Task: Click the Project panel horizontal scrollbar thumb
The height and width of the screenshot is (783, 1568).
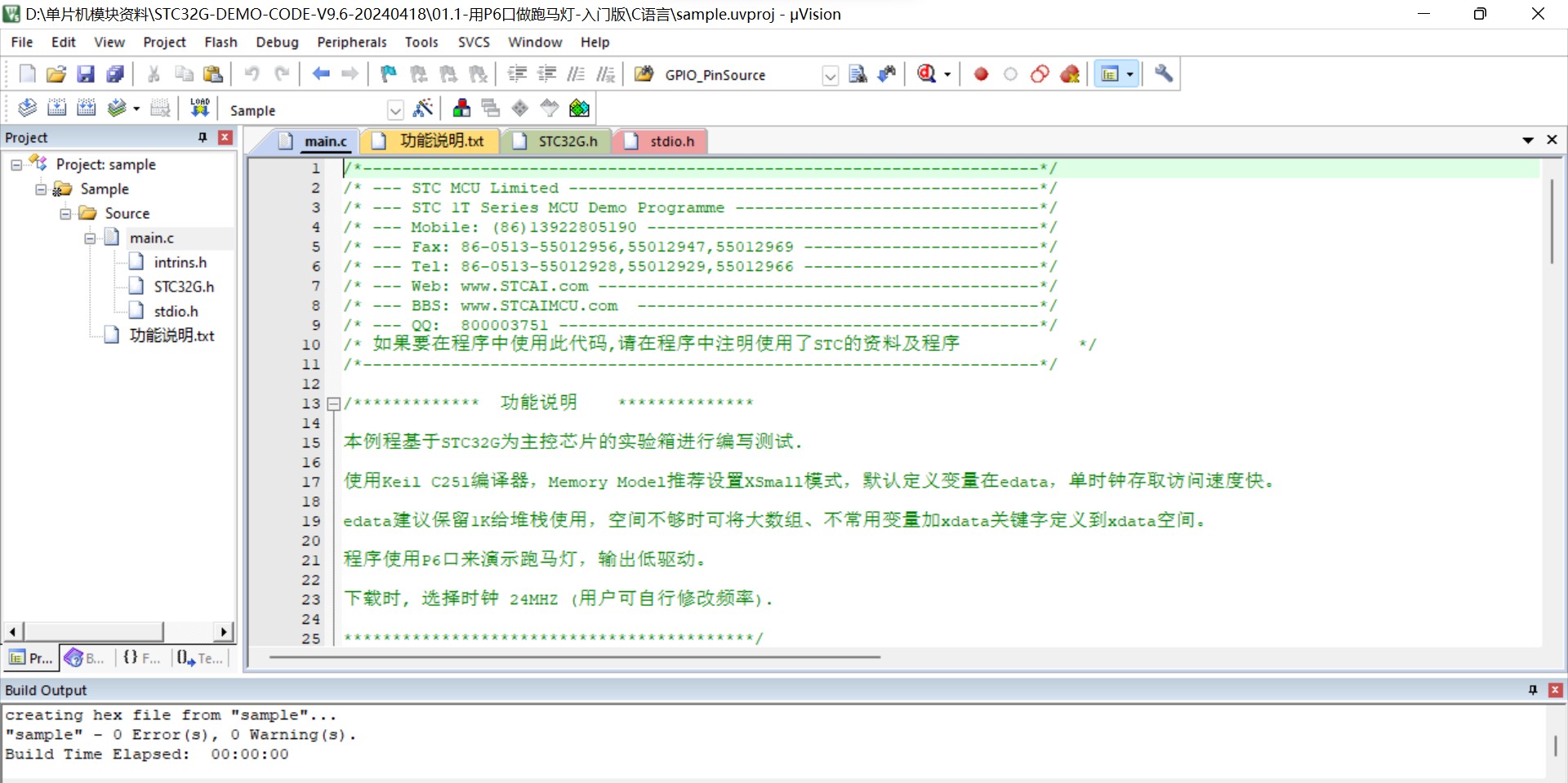Action: [x=94, y=632]
